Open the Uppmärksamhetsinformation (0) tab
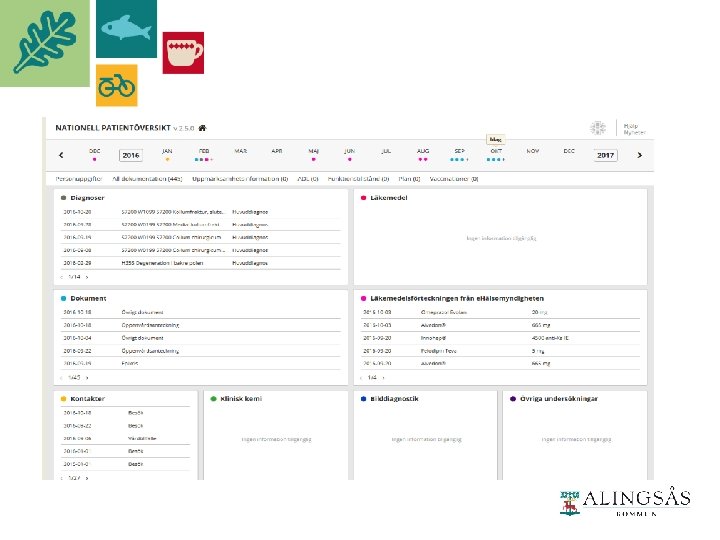This screenshot has height=540, width=720. pos(240,179)
